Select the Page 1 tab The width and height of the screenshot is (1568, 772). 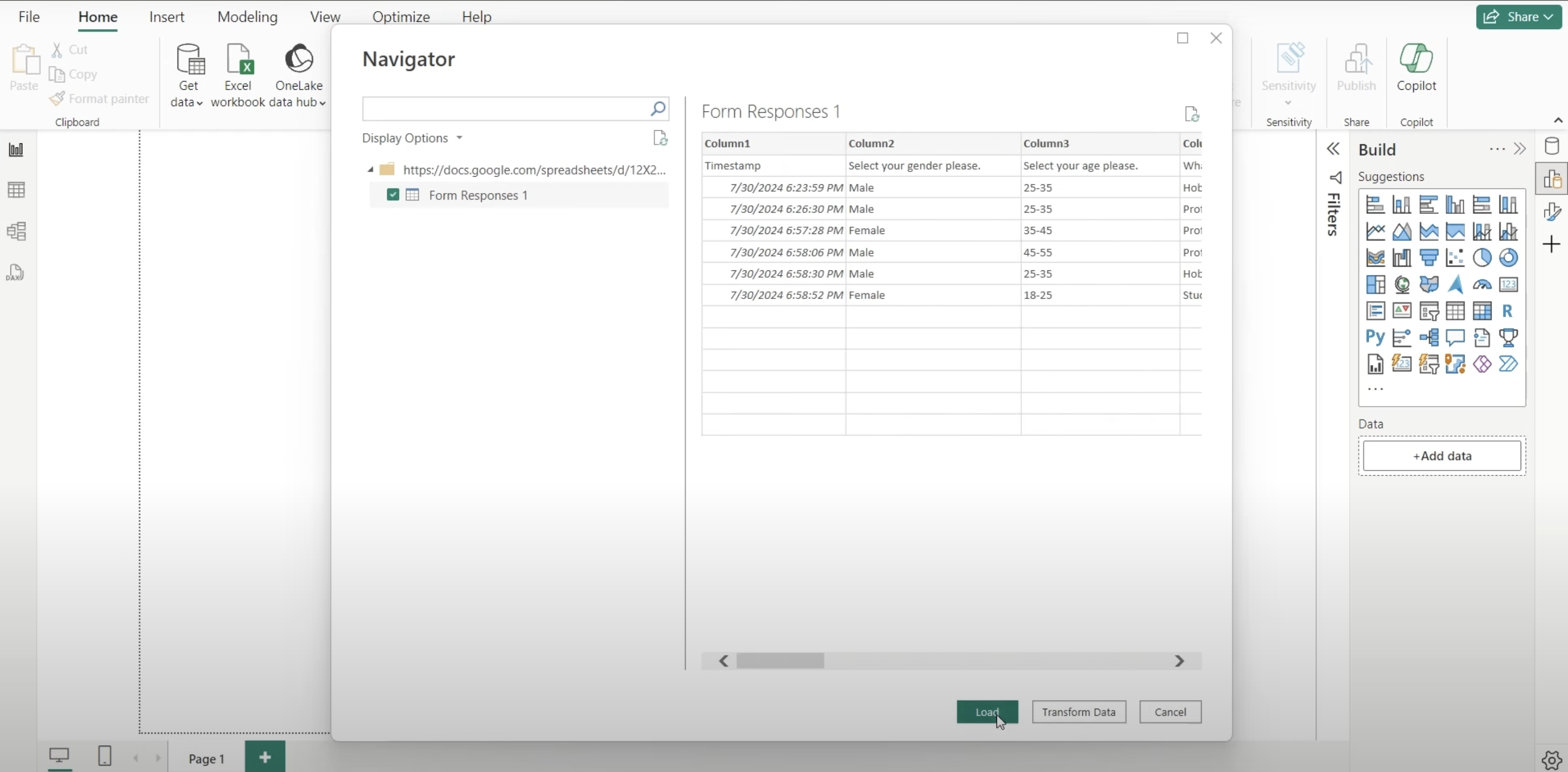click(206, 759)
